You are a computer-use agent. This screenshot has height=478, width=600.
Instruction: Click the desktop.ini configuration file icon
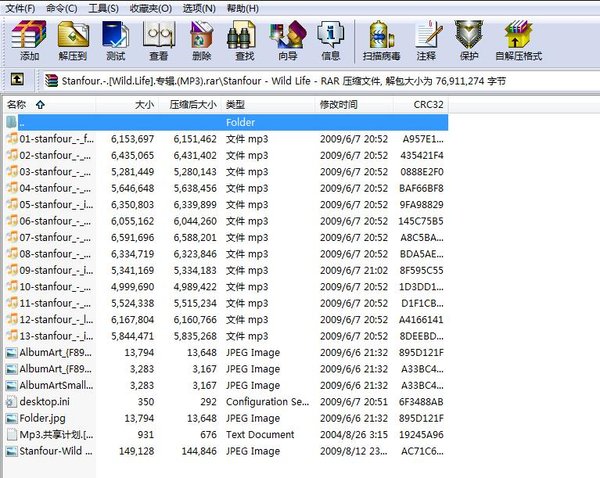(12, 401)
